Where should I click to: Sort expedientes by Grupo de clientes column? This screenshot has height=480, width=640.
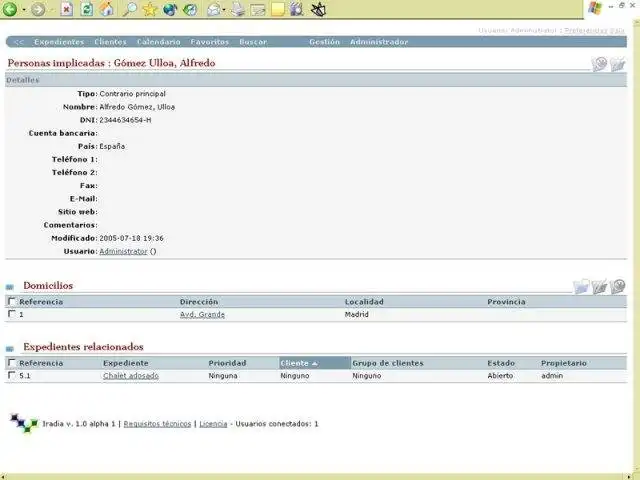coord(388,363)
